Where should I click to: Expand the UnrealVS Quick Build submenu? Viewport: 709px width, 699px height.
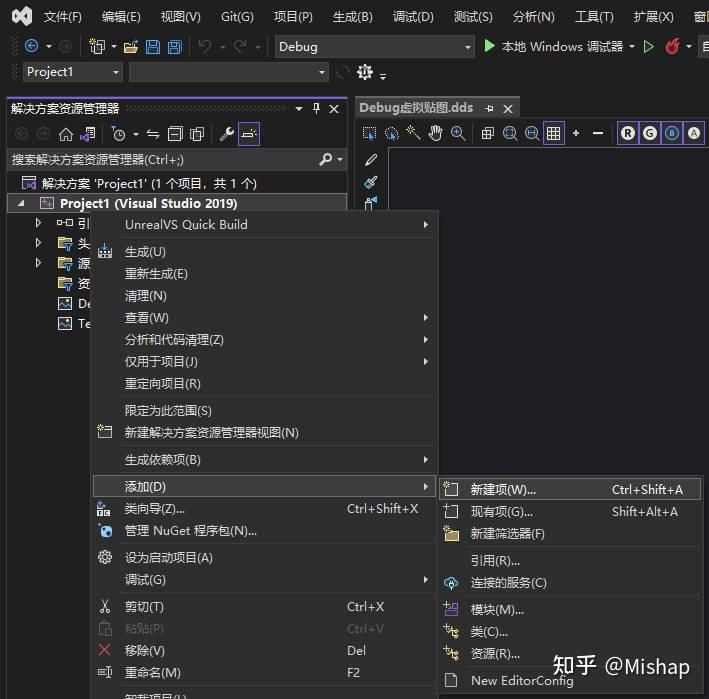(265, 225)
